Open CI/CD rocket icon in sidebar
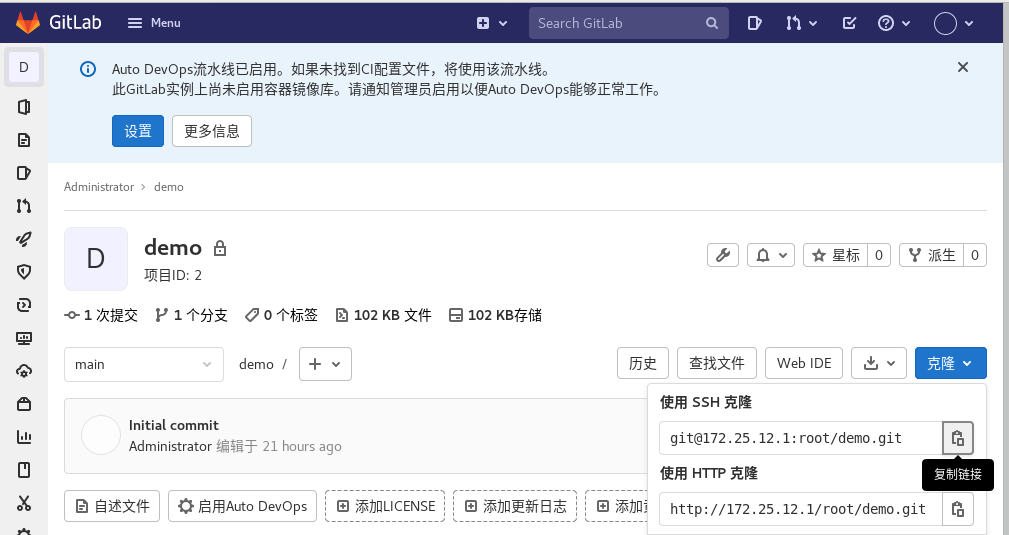 pyautogui.click(x=24, y=239)
